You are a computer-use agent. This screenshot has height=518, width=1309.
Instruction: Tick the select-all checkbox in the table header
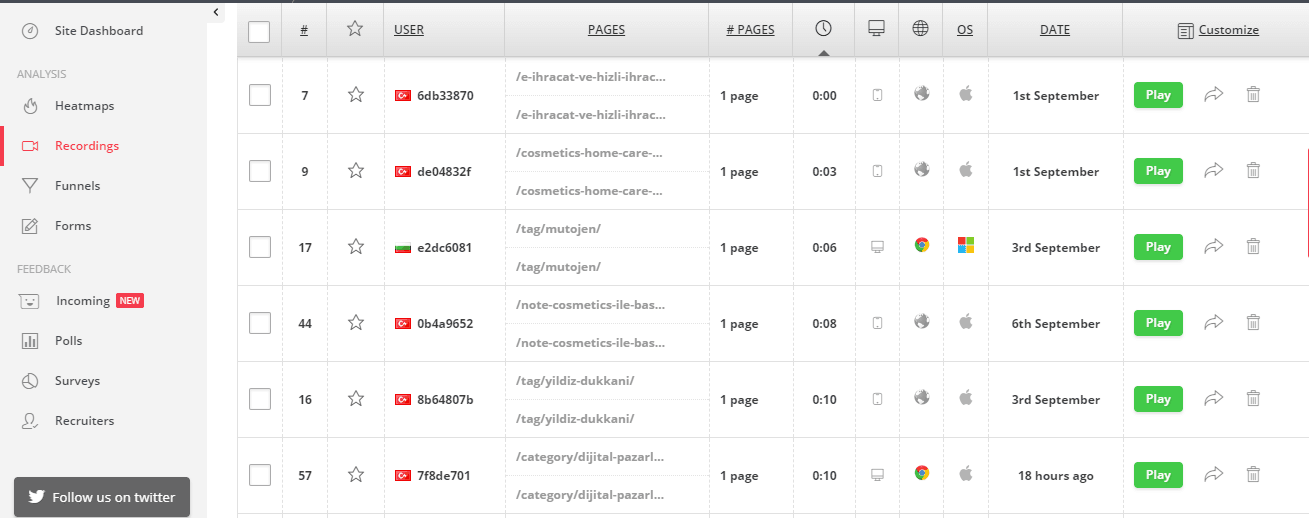pos(259,32)
